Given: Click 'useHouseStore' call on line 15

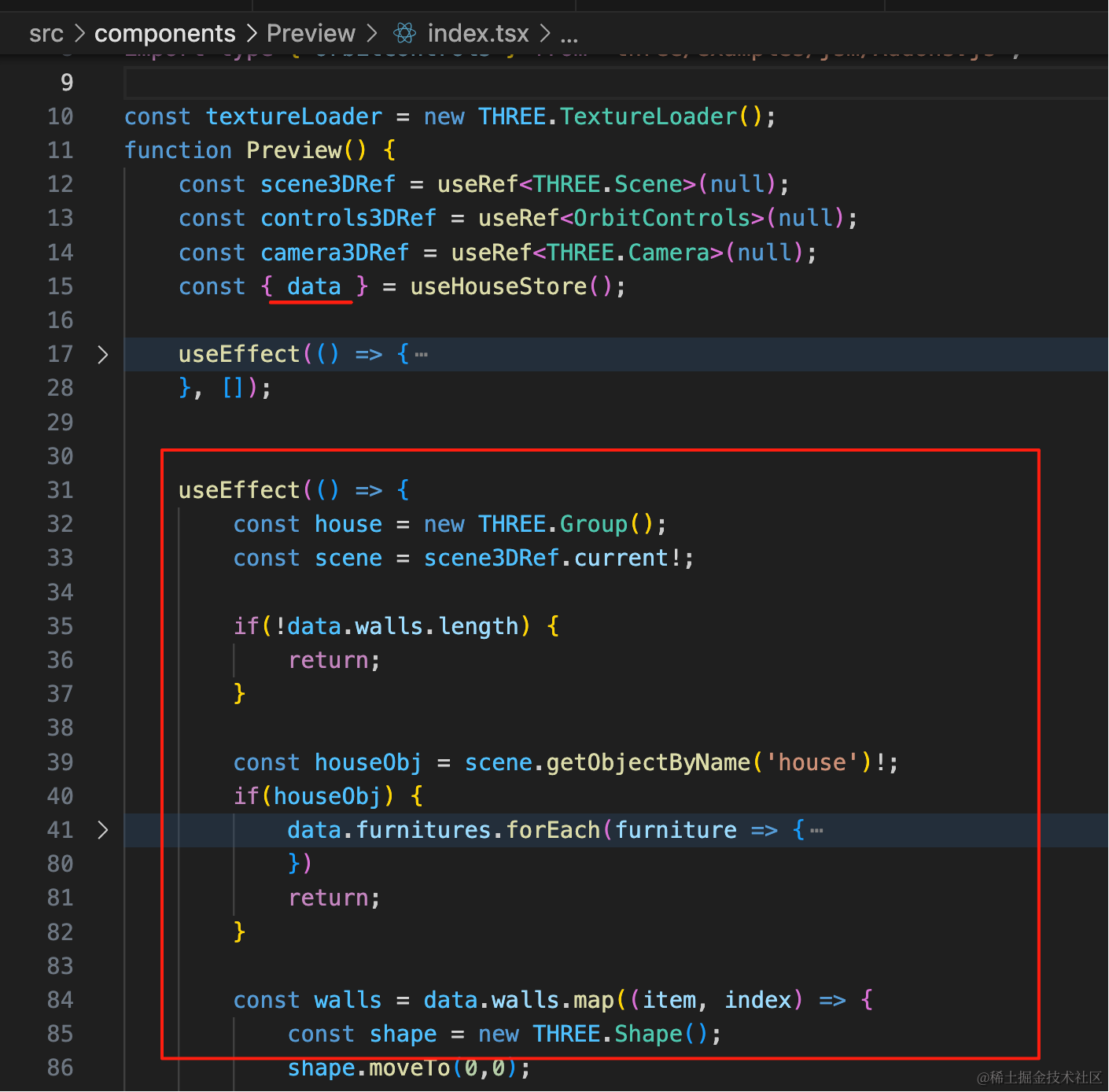Looking at the screenshot, I should coord(499,286).
